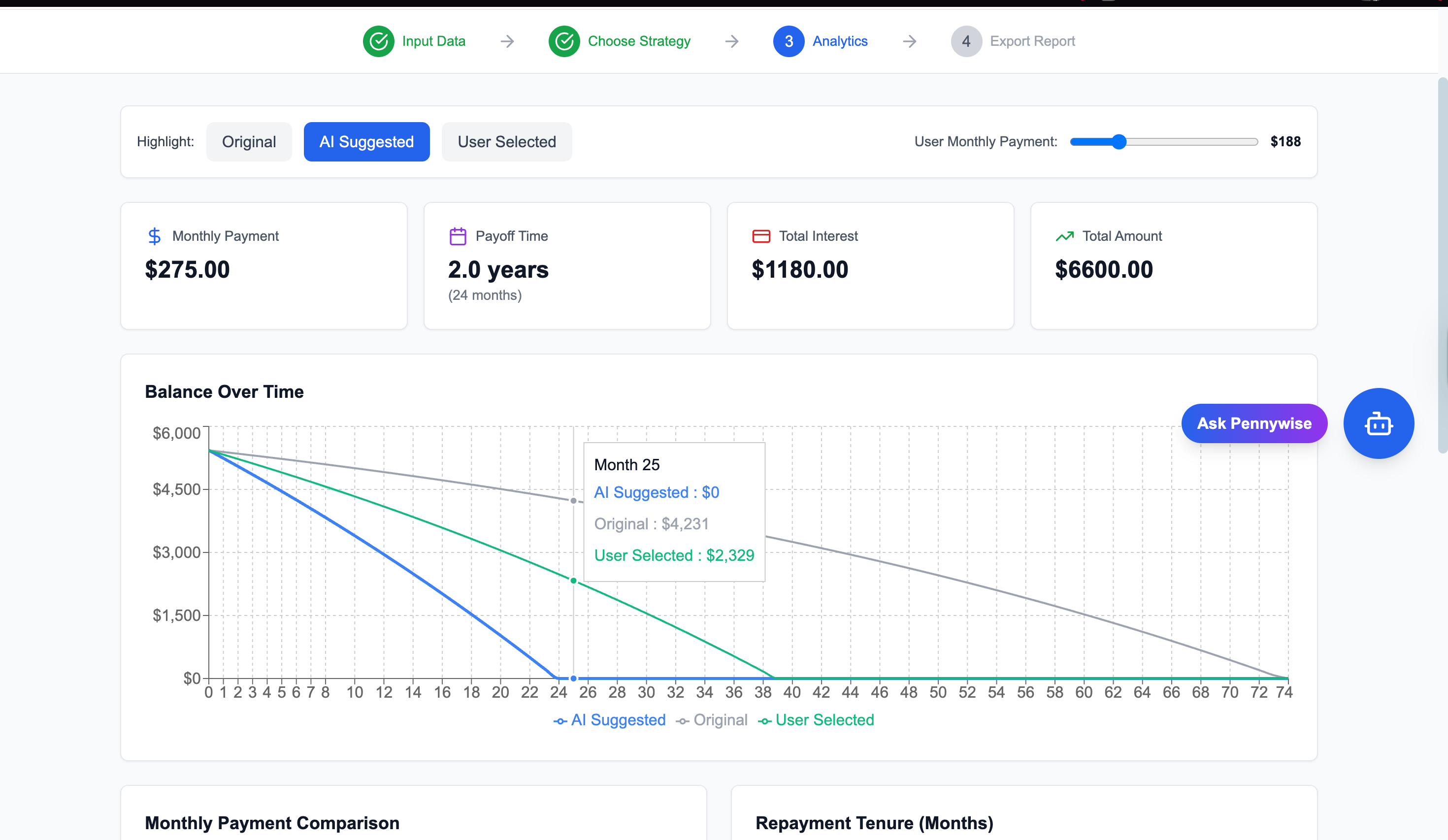The height and width of the screenshot is (840, 1448).
Task: Open the Ask Pennywise assistant
Action: (x=1254, y=423)
